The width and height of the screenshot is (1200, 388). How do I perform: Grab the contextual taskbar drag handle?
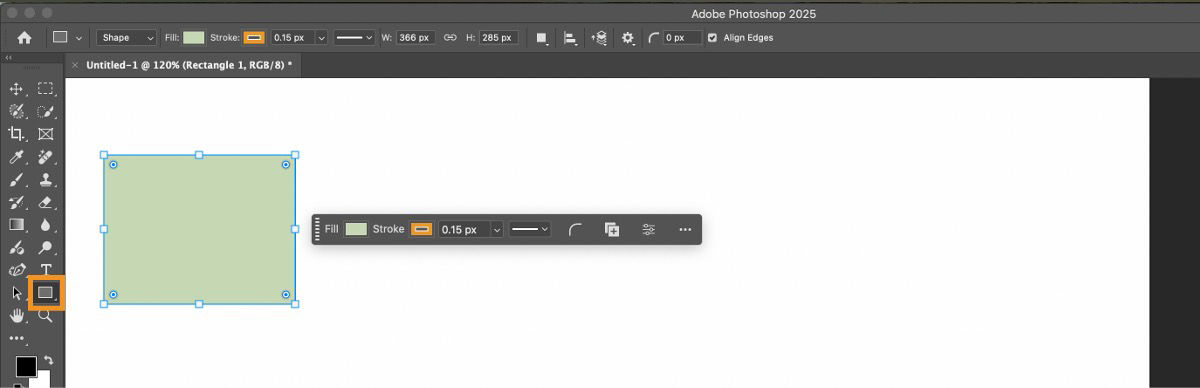coord(318,229)
